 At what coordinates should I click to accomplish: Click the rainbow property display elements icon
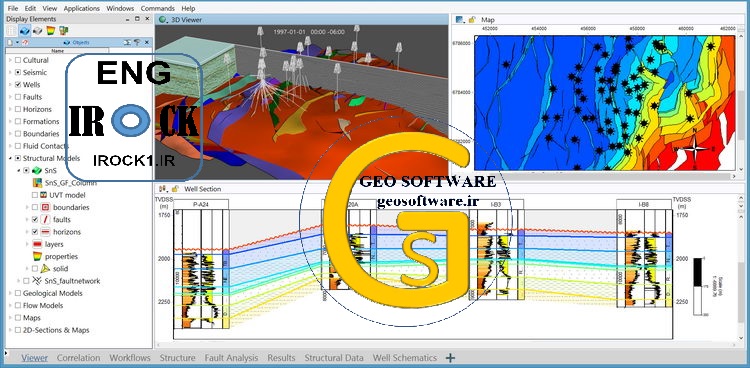50,31
